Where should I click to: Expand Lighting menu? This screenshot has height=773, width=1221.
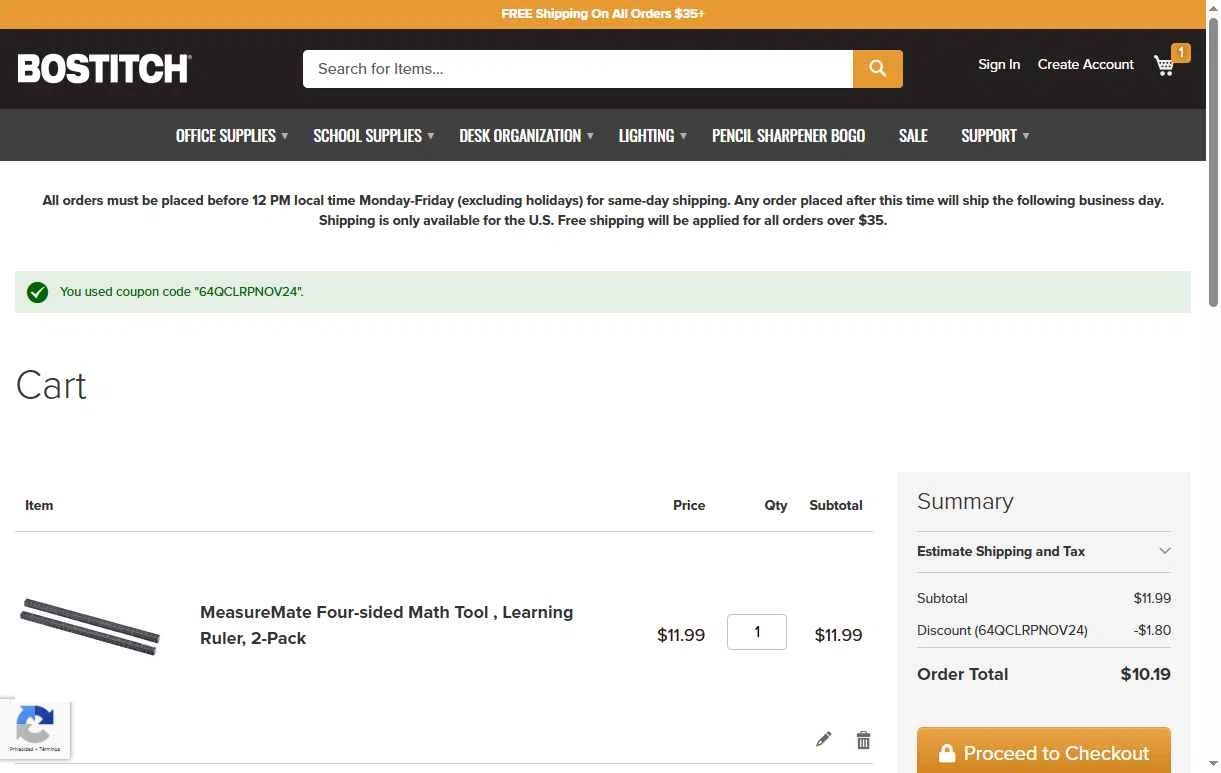point(652,135)
